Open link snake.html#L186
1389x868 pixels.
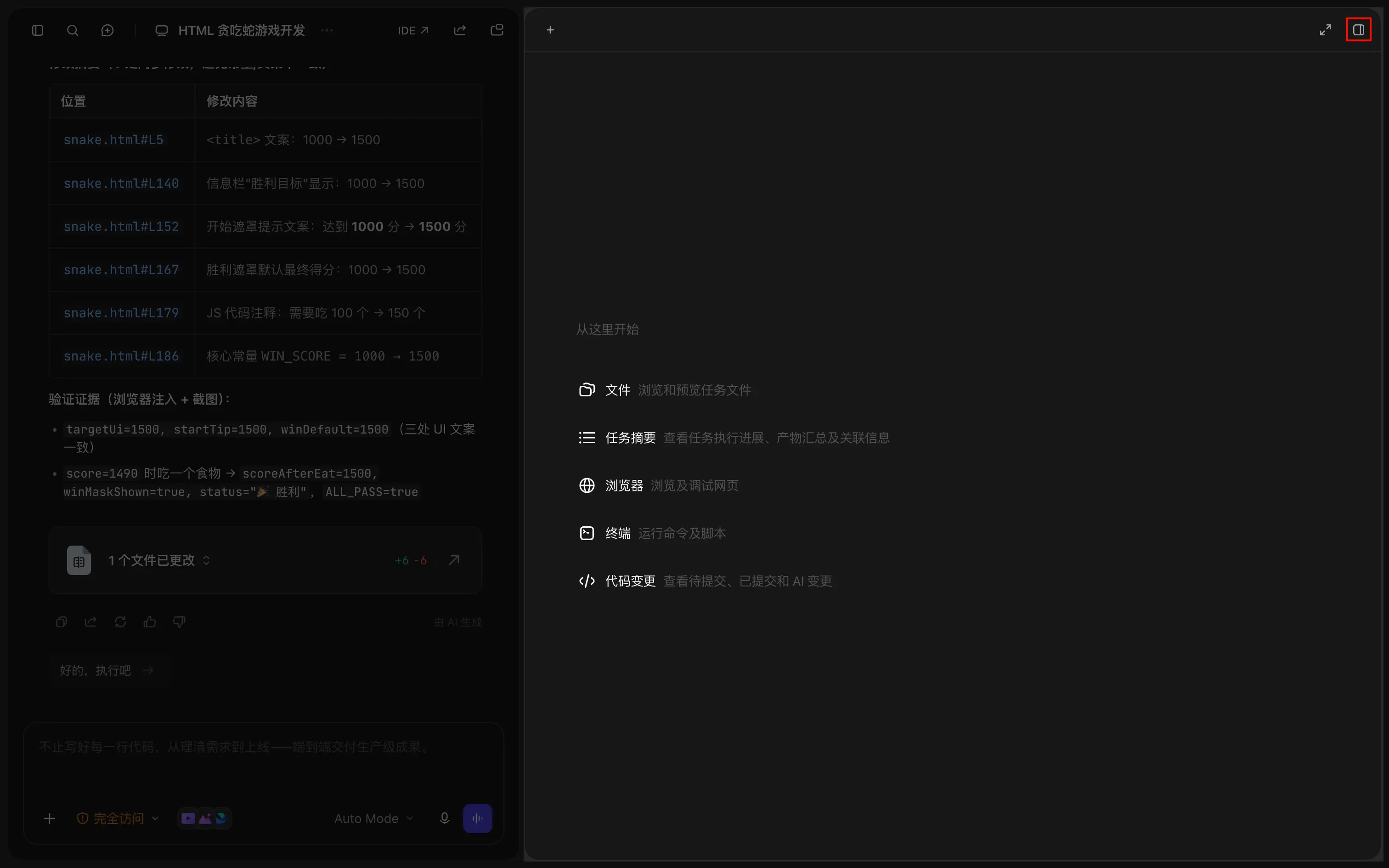click(x=121, y=356)
